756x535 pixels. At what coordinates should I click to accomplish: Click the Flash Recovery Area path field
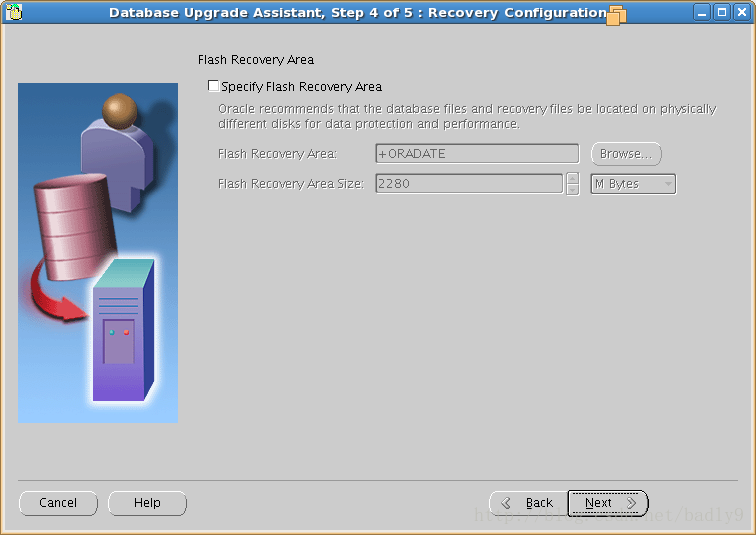click(477, 154)
